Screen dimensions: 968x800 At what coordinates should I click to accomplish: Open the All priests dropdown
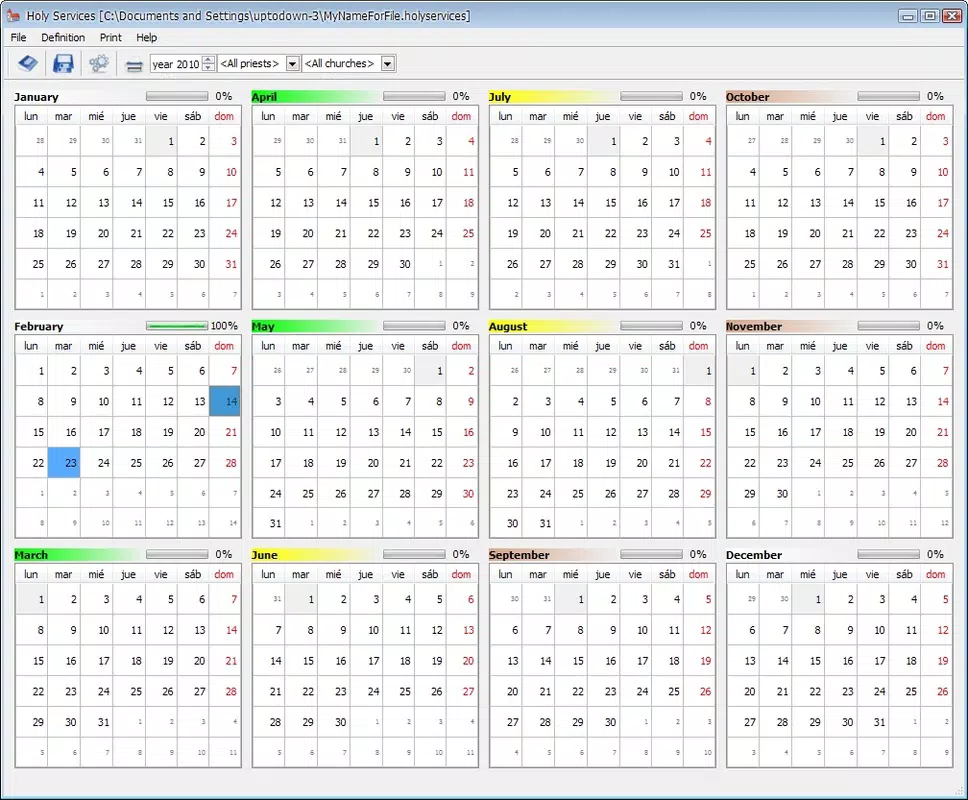(293, 64)
